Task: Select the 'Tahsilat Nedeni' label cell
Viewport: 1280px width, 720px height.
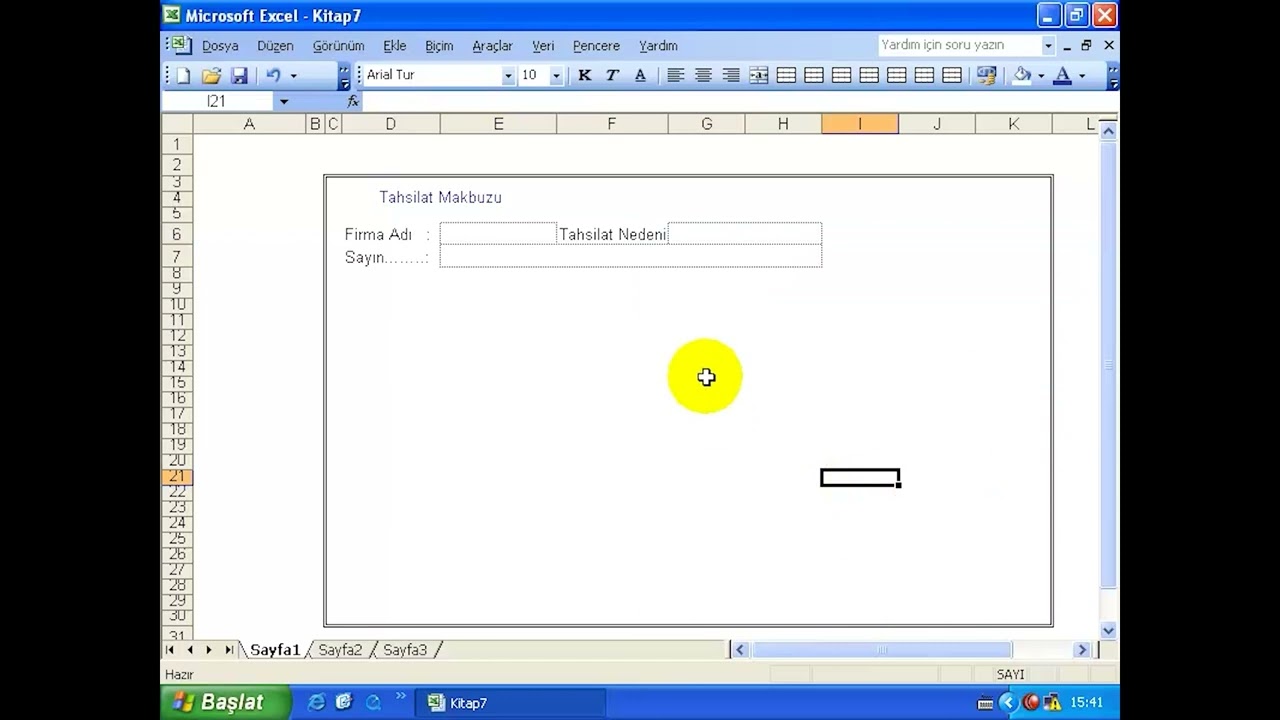Action: click(x=612, y=235)
